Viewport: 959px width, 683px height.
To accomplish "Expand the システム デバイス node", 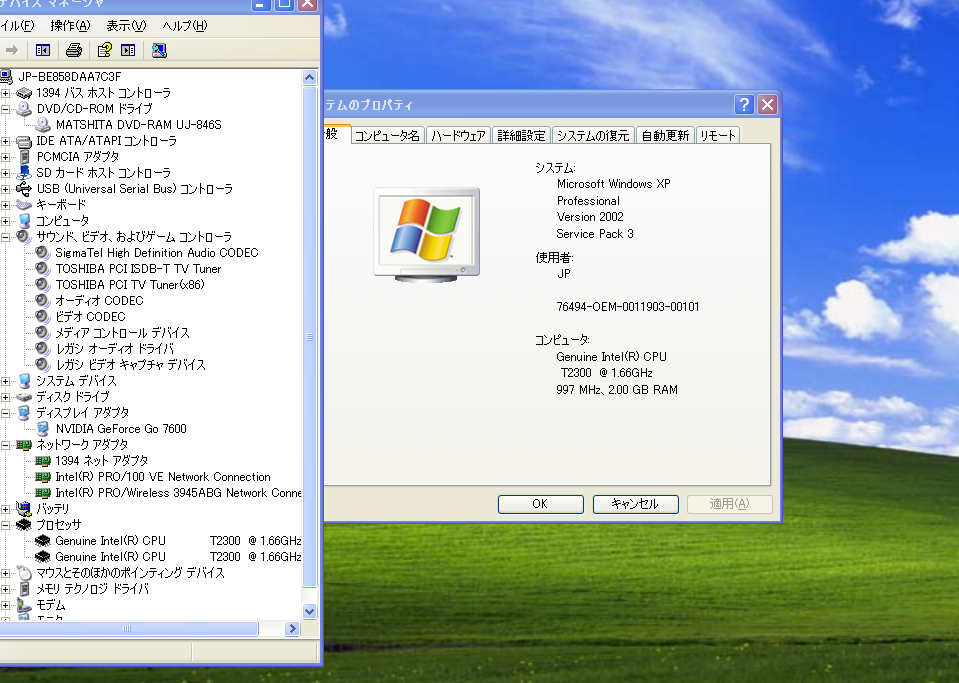I will pyautogui.click(x=6, y=381).
